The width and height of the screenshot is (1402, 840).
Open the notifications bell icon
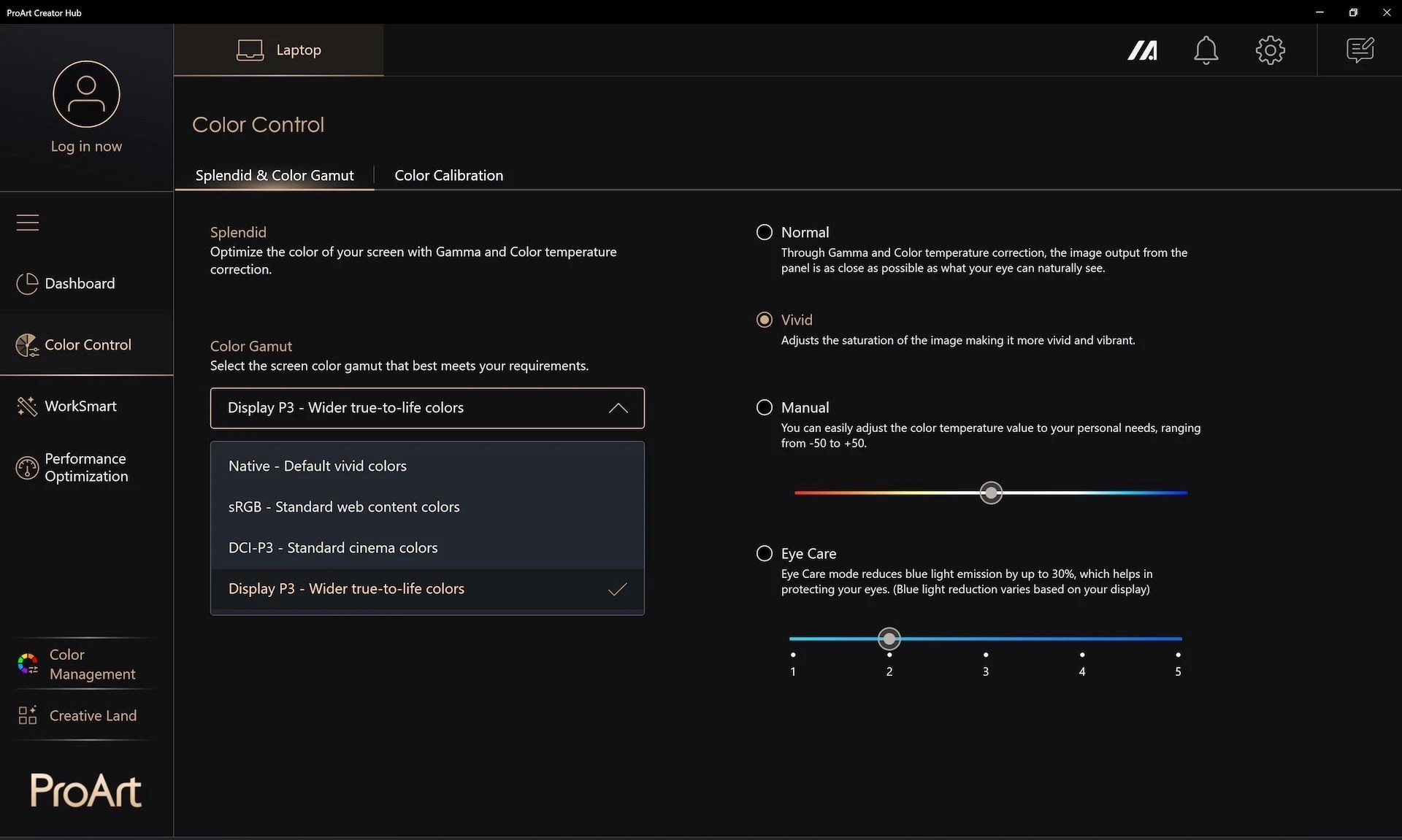1206,50
